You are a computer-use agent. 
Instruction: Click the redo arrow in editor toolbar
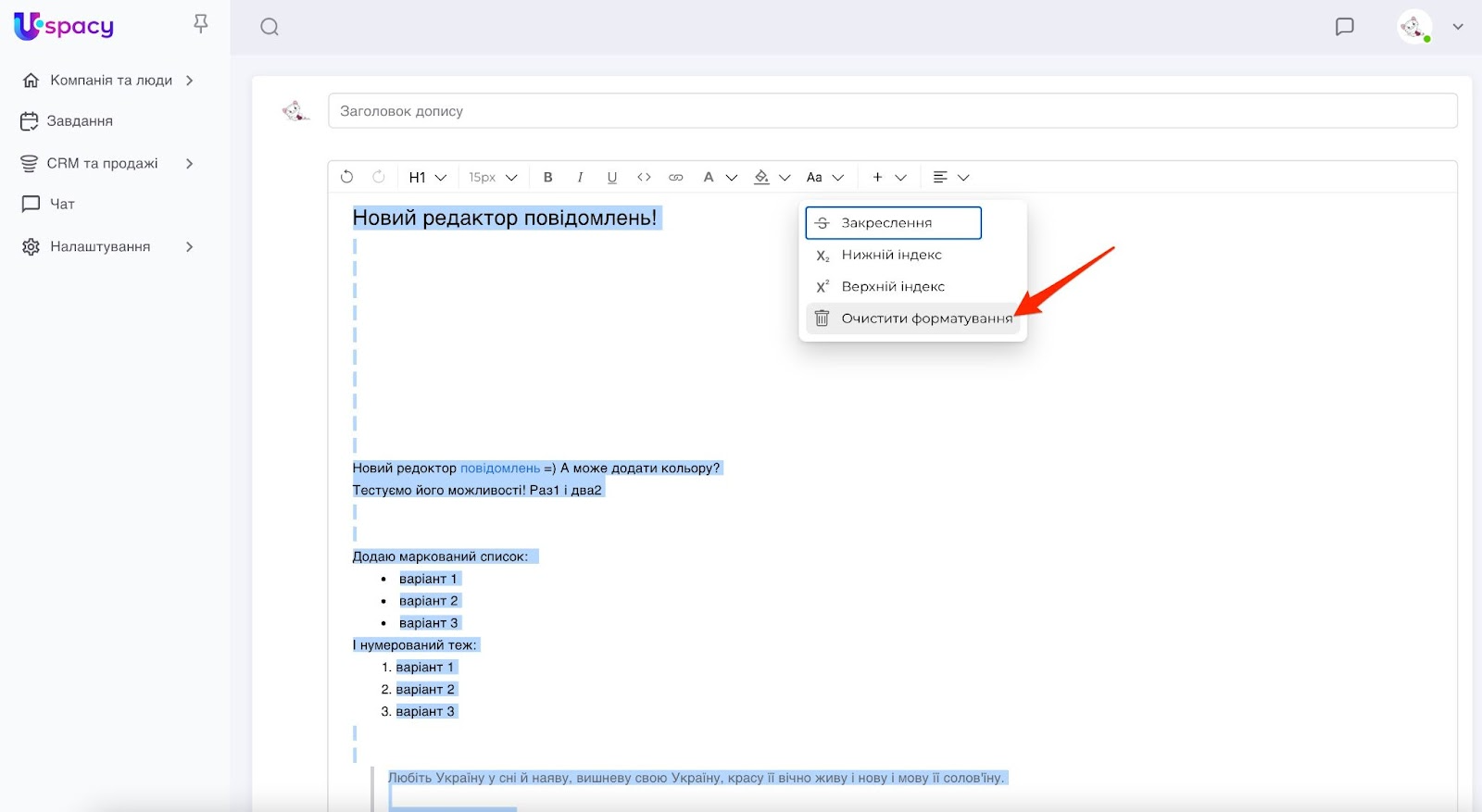[x=378, y=177]
